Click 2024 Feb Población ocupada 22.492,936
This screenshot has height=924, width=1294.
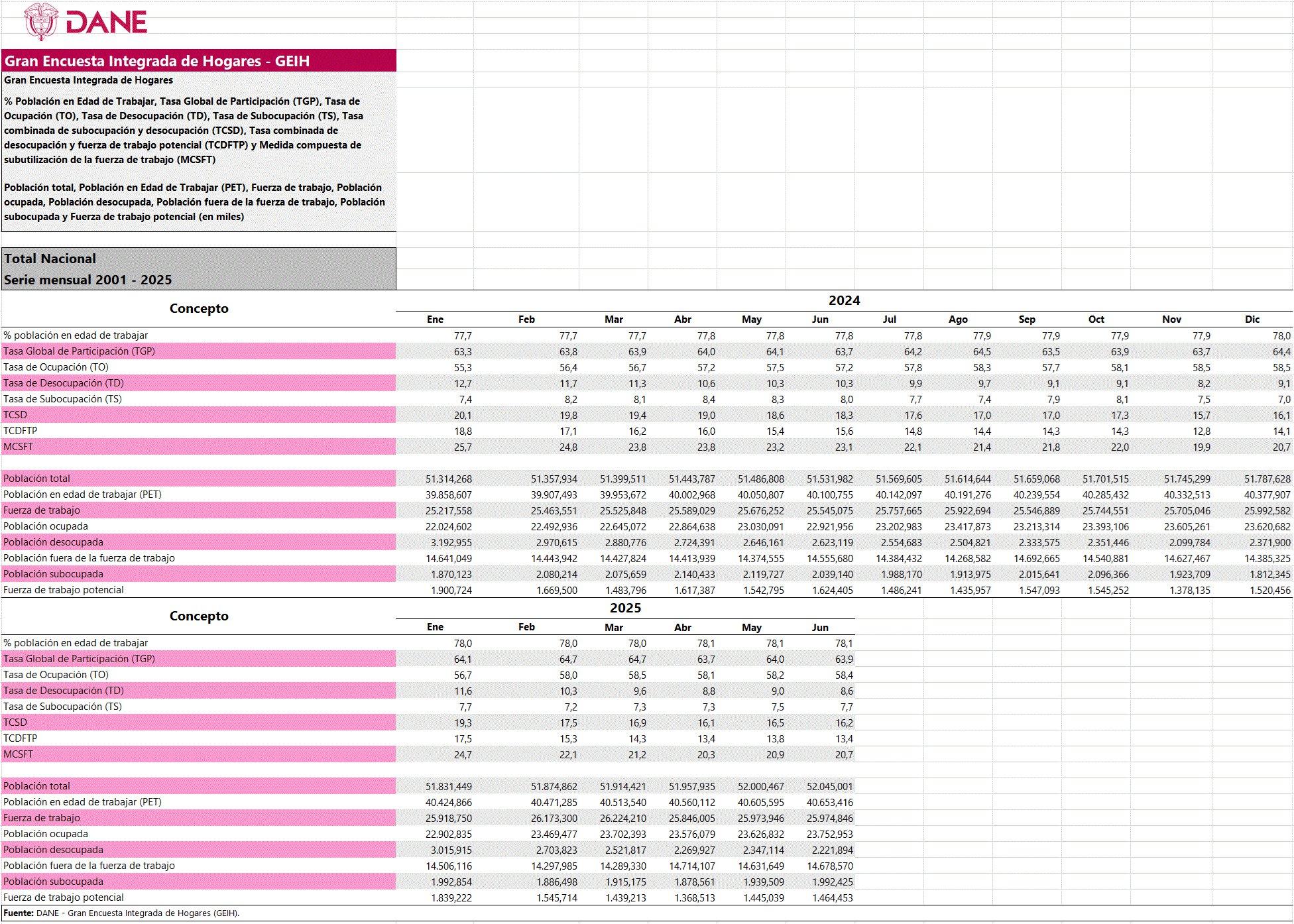[554, 527]
